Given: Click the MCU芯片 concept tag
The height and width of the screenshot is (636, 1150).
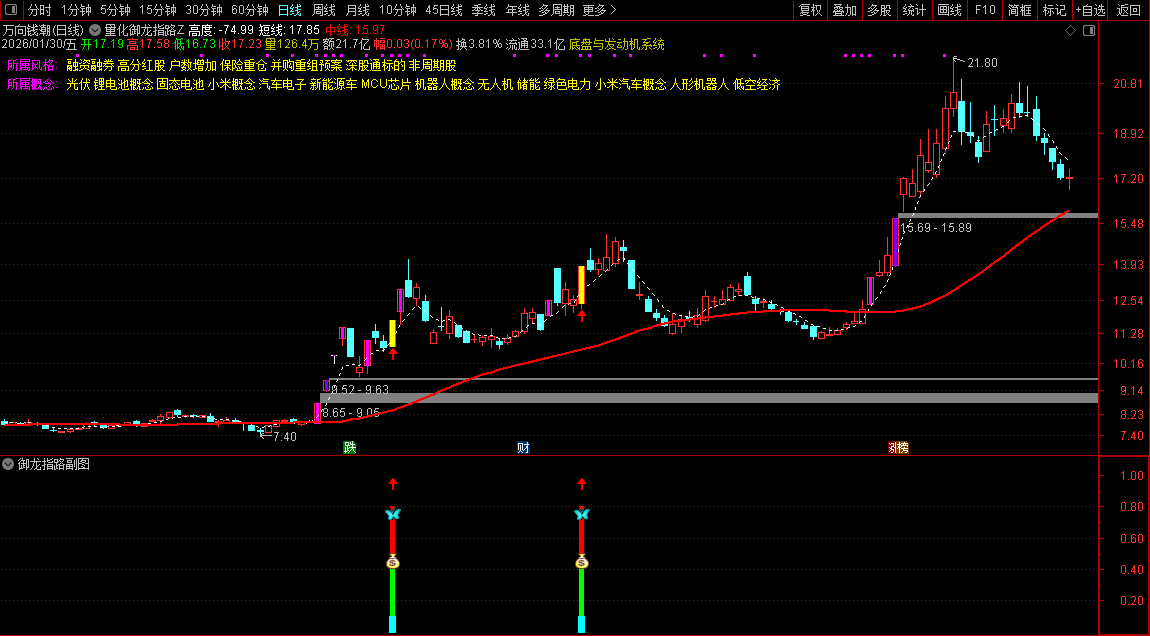Looking at the screenshot, I should (x=386, y=84).
